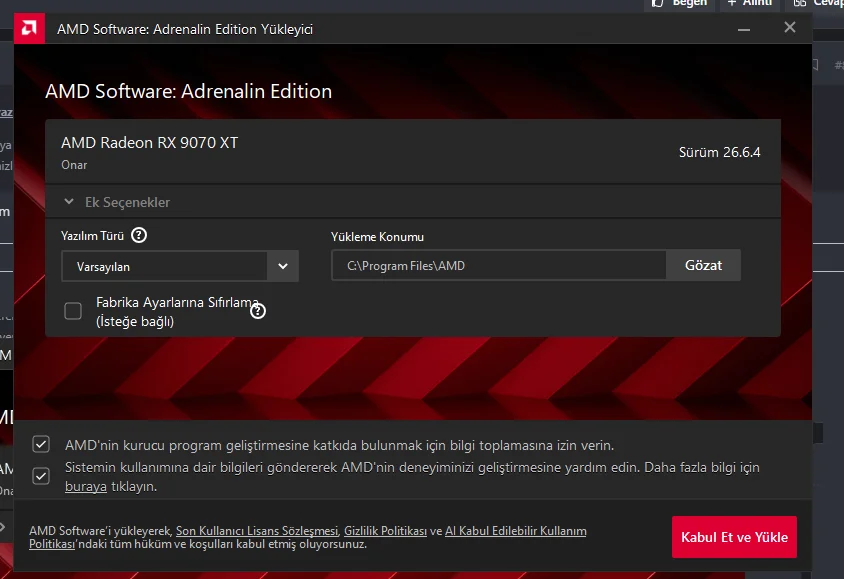
Task: Click the Alıntı plus icon at top
Action: tap(732, 3)
